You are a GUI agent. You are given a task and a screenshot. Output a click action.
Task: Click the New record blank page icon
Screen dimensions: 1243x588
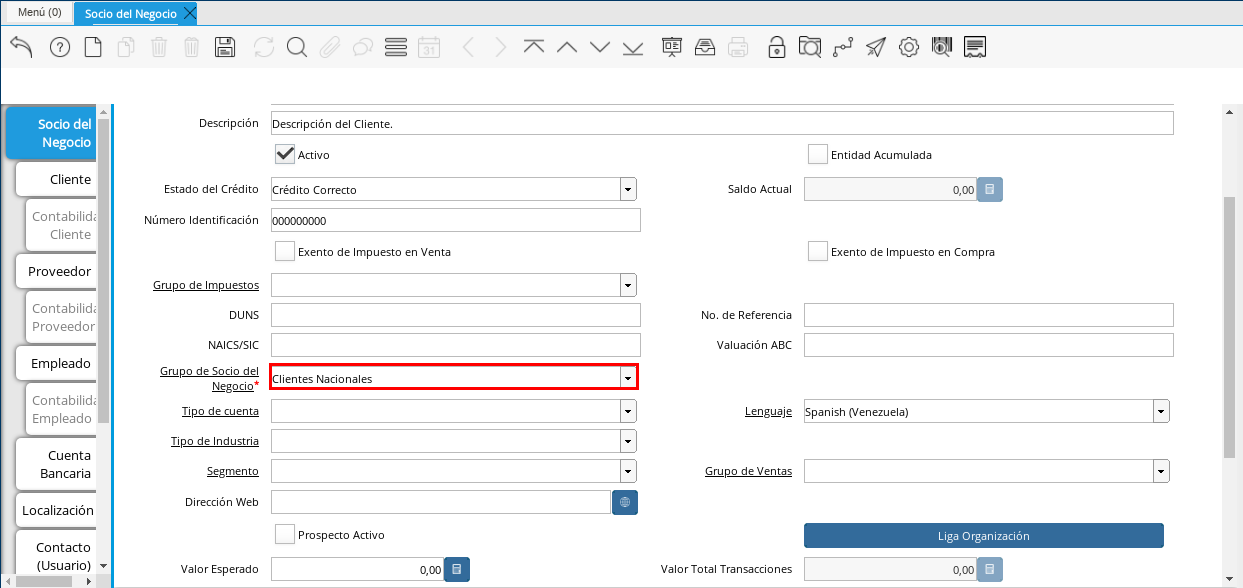click(93, 47)
